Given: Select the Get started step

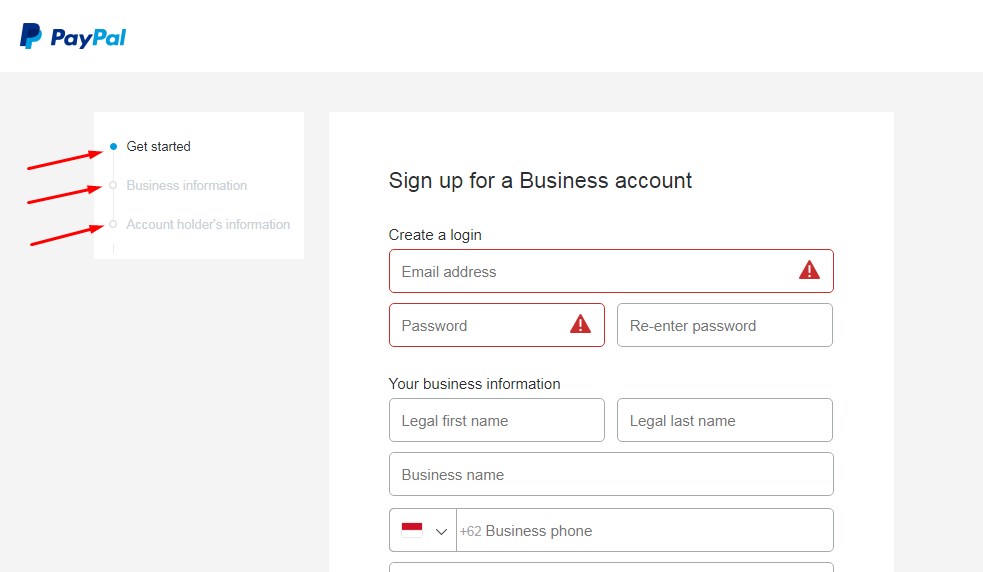Looking at the screenshot, I should [x=159, y=147].
